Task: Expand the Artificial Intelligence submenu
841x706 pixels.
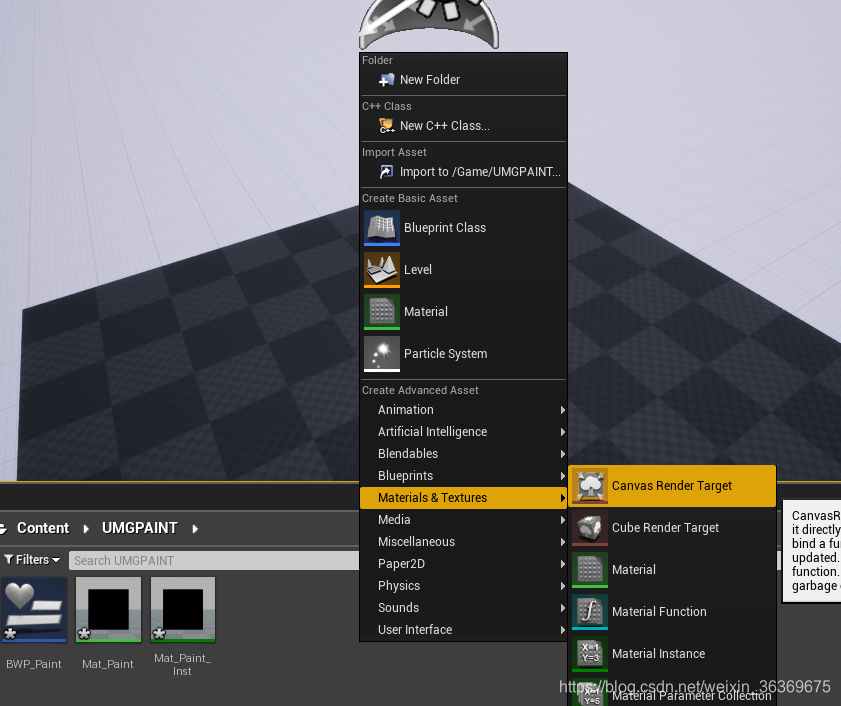Action: pyautogui.click(x=463, y=432)
